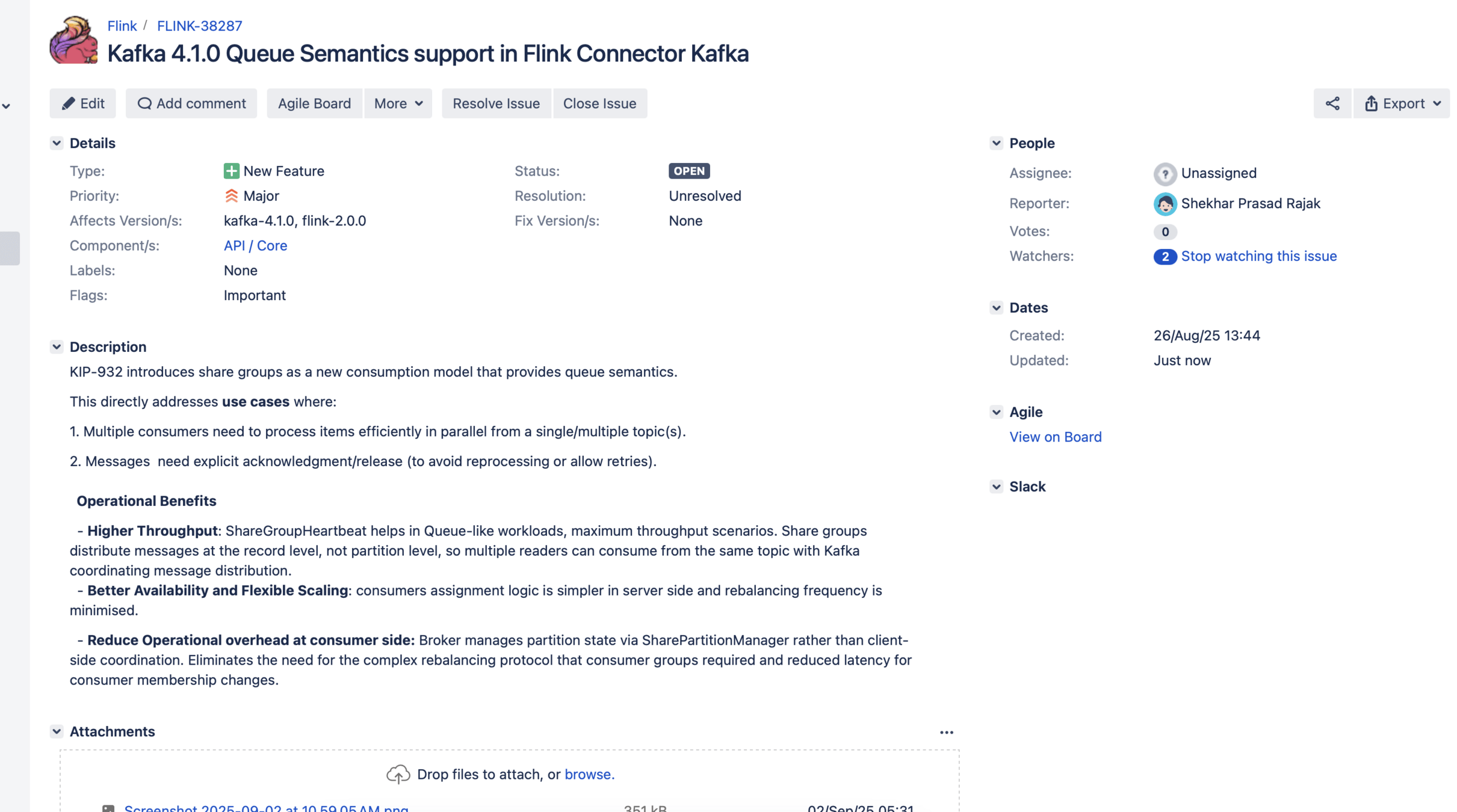The width and height of the screenshot is (1457, 812).
Task: Click the Edit pencil button
Action: pos(83,103)
